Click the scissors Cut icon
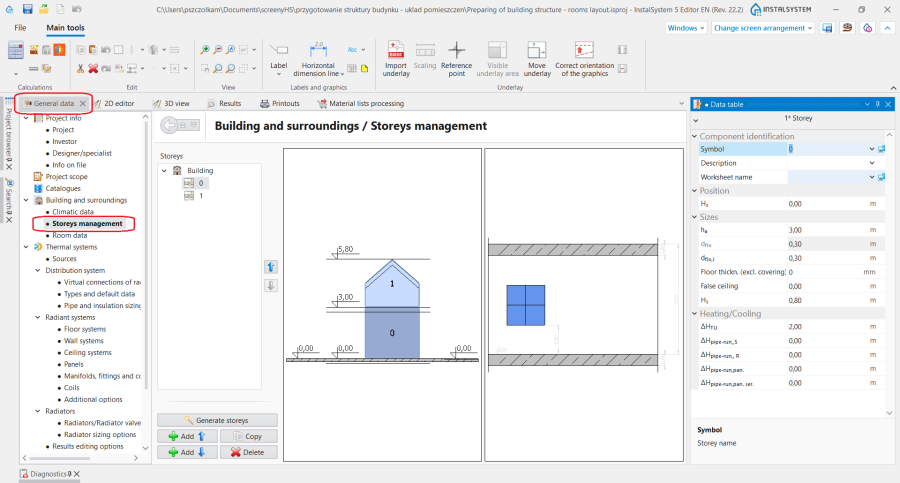Screen dimensions: 900x483 (80, 68)
